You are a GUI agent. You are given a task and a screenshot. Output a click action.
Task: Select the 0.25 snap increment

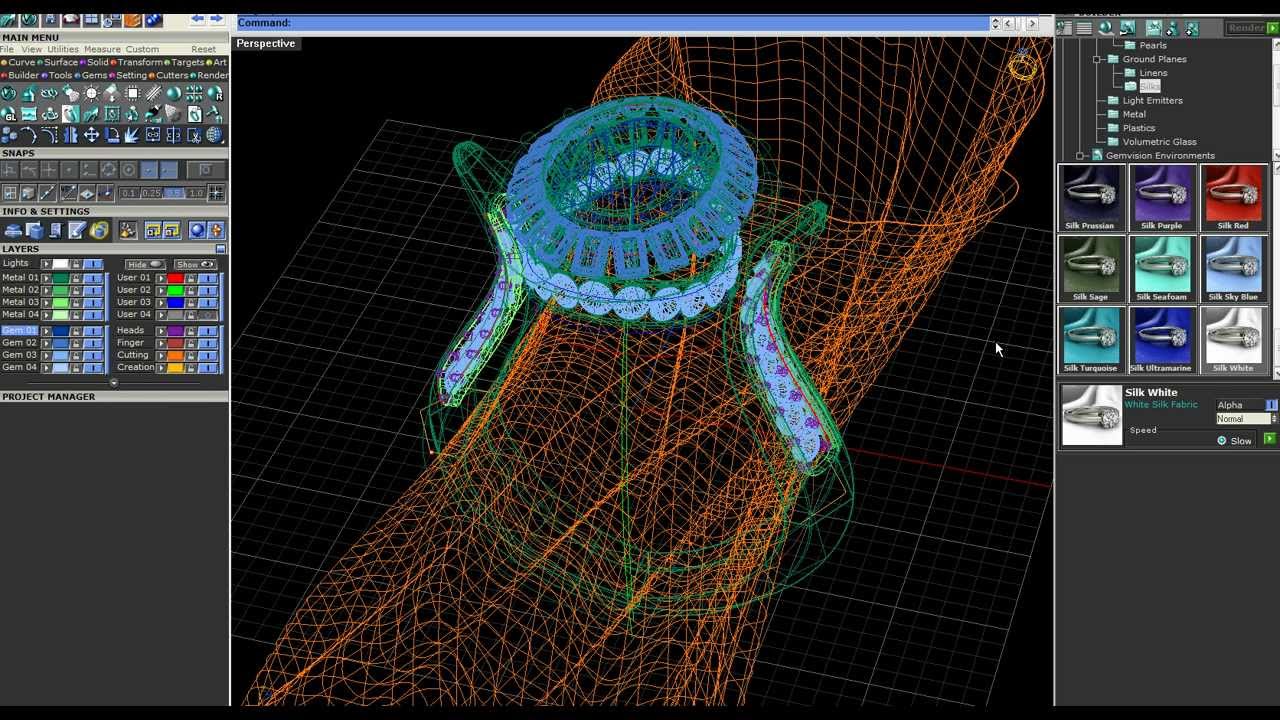point(151,193)
